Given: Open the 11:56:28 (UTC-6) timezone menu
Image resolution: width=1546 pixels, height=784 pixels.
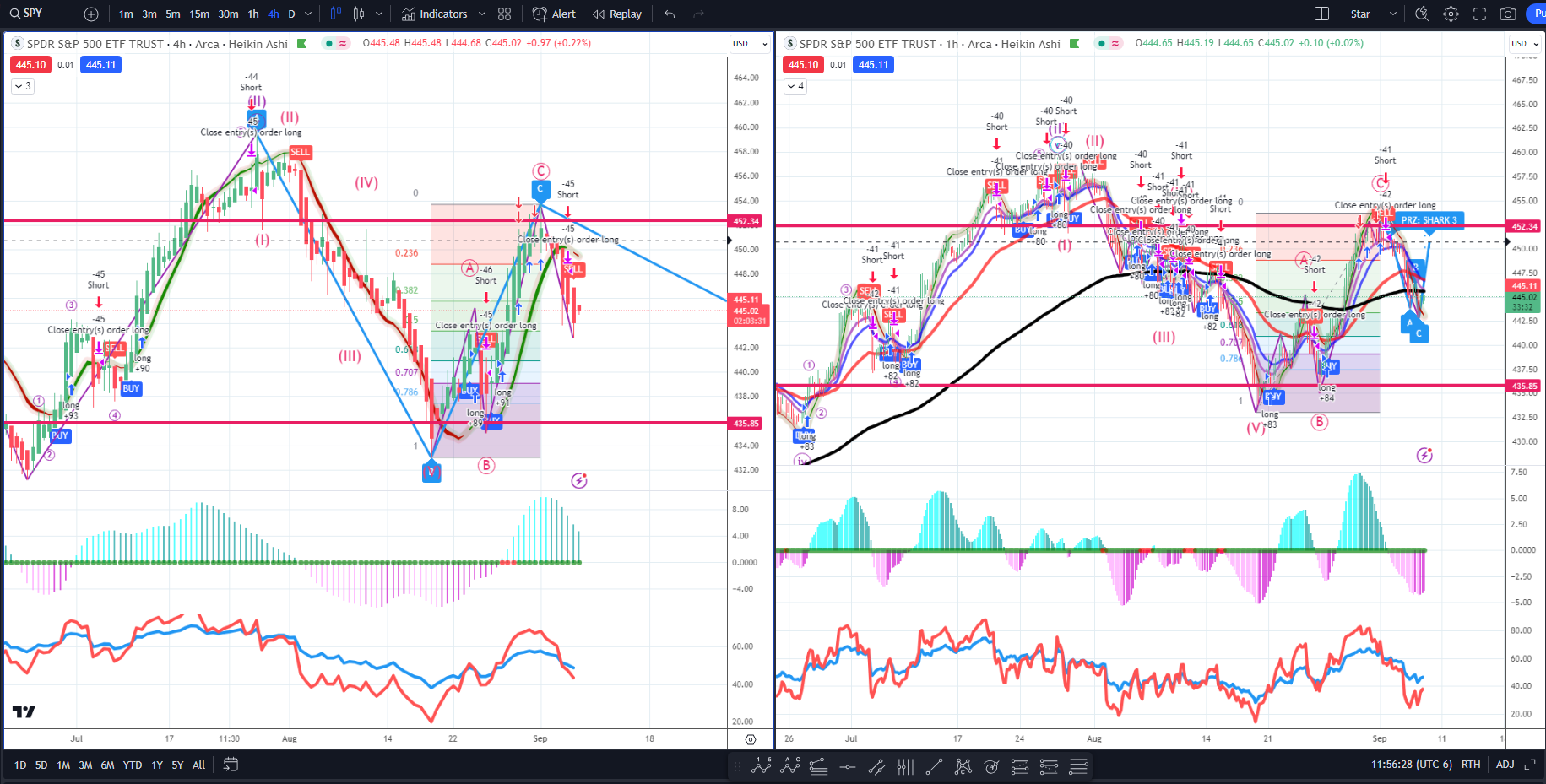Looking at the screenshot, I should 1412,765.
